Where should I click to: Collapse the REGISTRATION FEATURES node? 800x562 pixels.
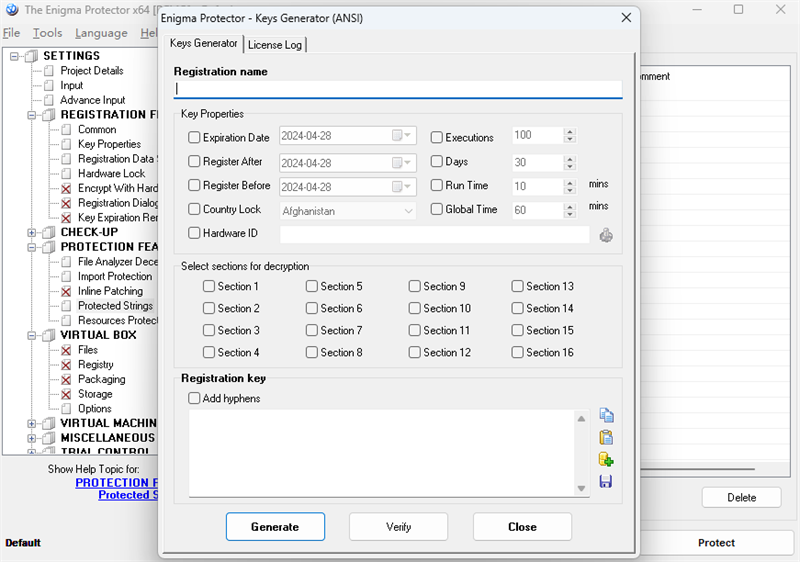tap(32, 115)
